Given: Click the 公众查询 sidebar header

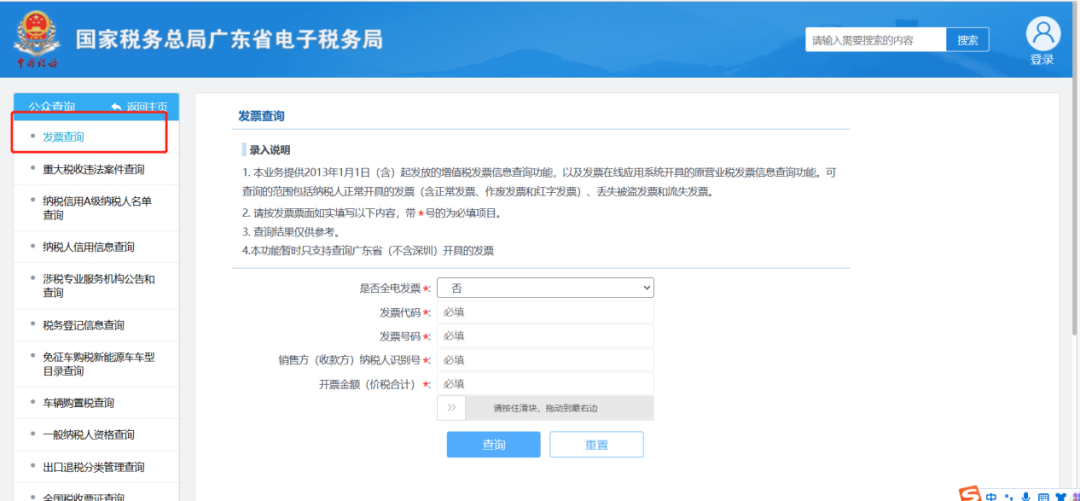Looking at the screenshot, I should pyautogui.click(x=52, y=107).
